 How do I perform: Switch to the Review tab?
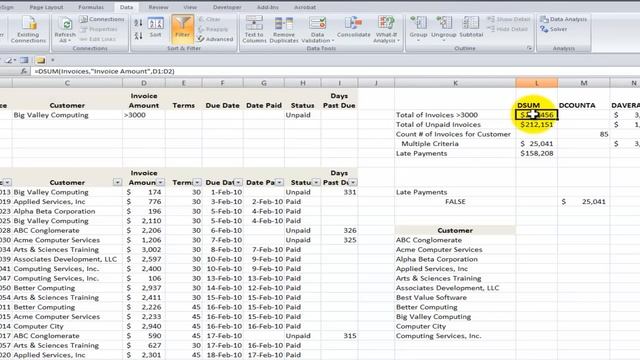(158, 7)
